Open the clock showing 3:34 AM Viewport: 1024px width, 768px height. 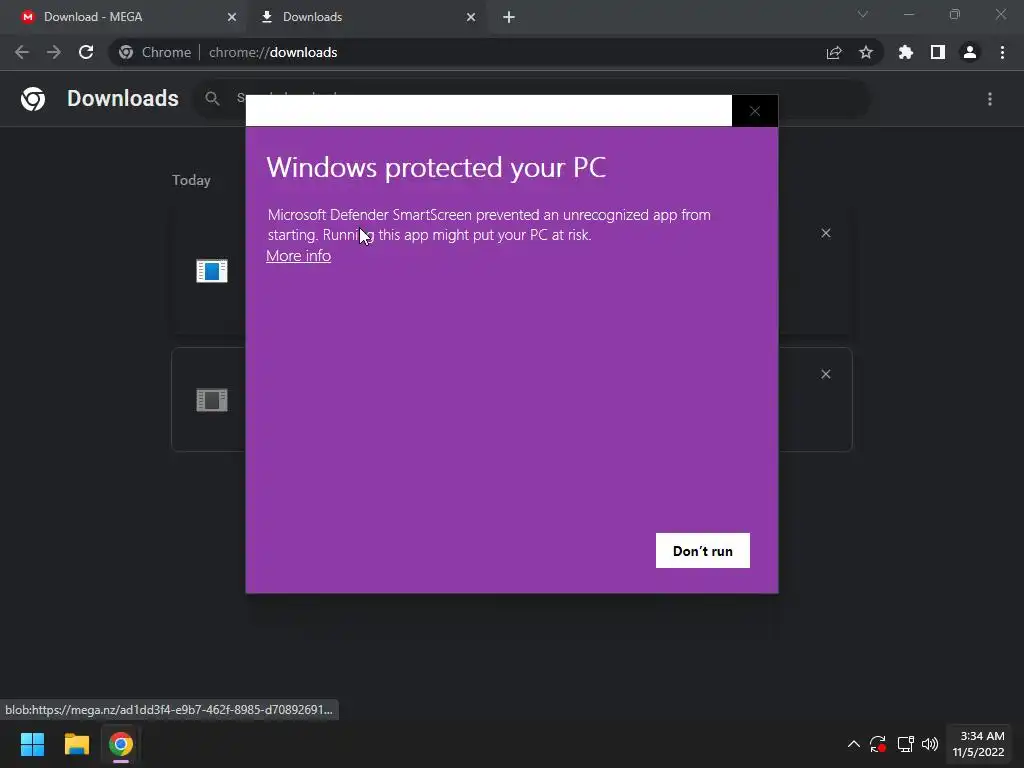tap(978, 744)
